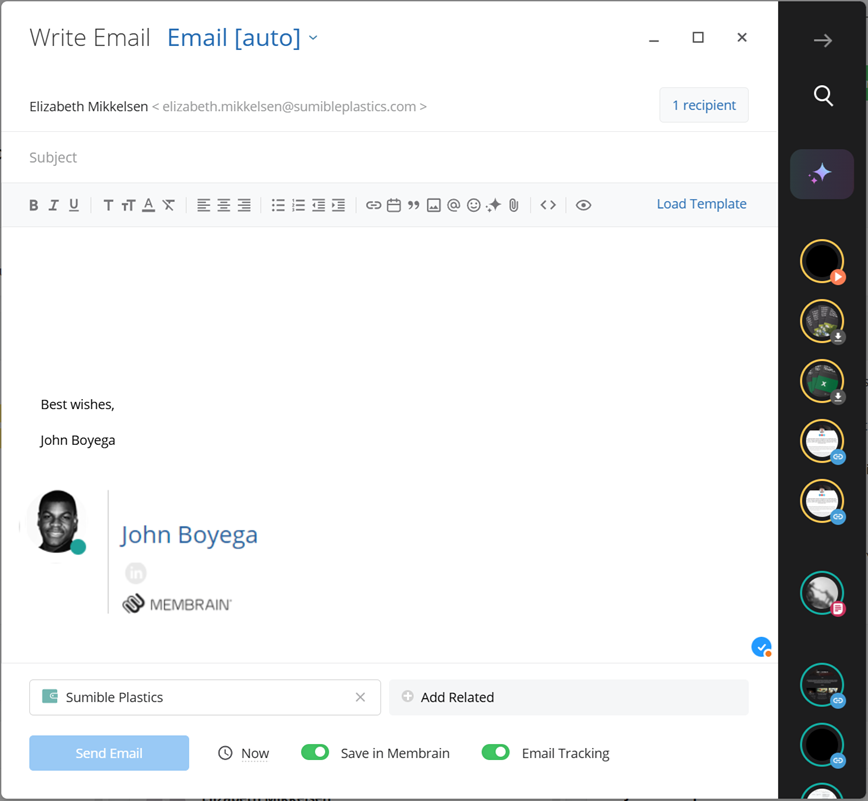The image size is (868, 801).
Task: Open the teal-ringed thumbnail with pink note badge
Action: coord(823,593)
